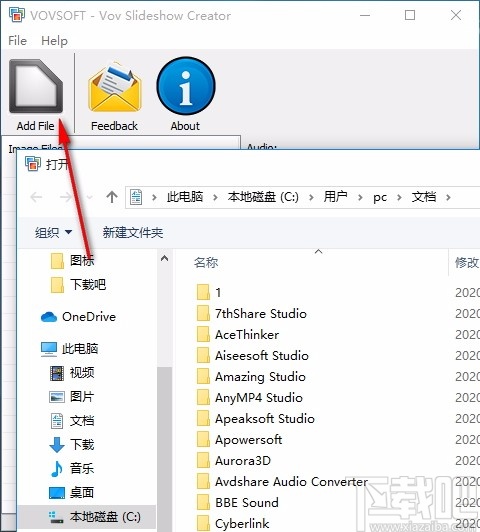Sort by 修改 date column header

point(466,263)
